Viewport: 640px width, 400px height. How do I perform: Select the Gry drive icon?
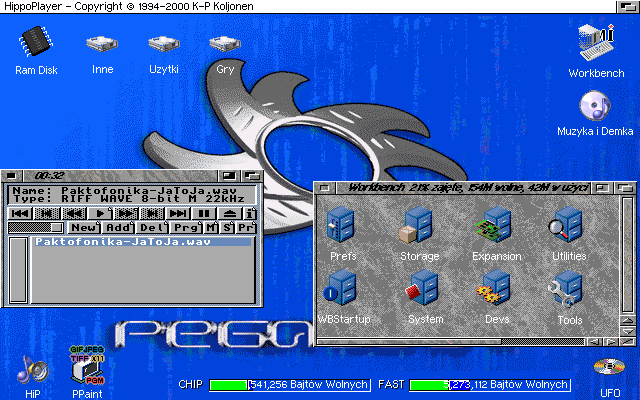(225, 44)
